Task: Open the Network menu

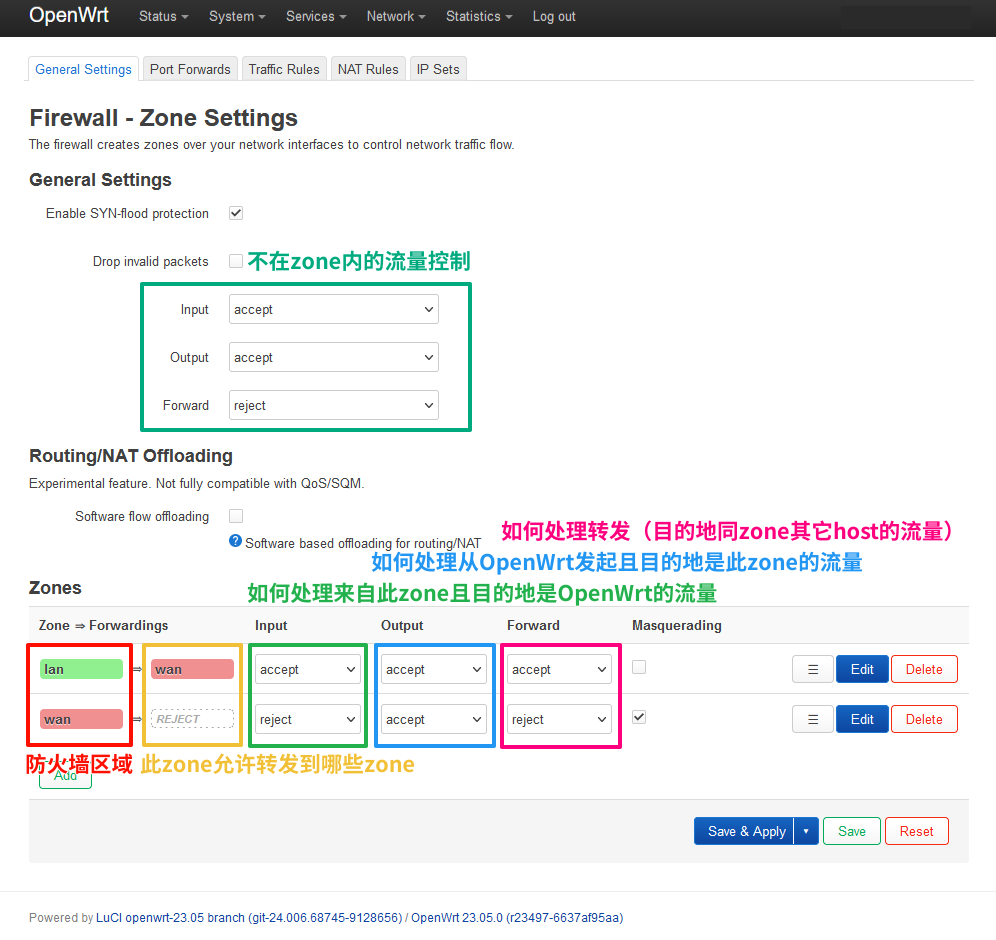Action: click(x=395, y=16)
